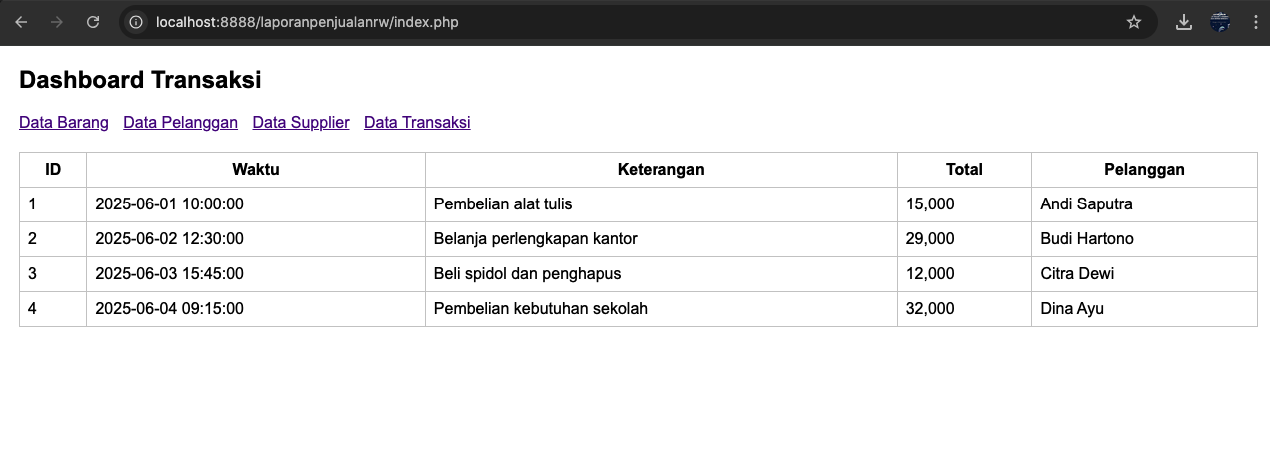Click ID cell in Citra Dewi row

[53, 274]
